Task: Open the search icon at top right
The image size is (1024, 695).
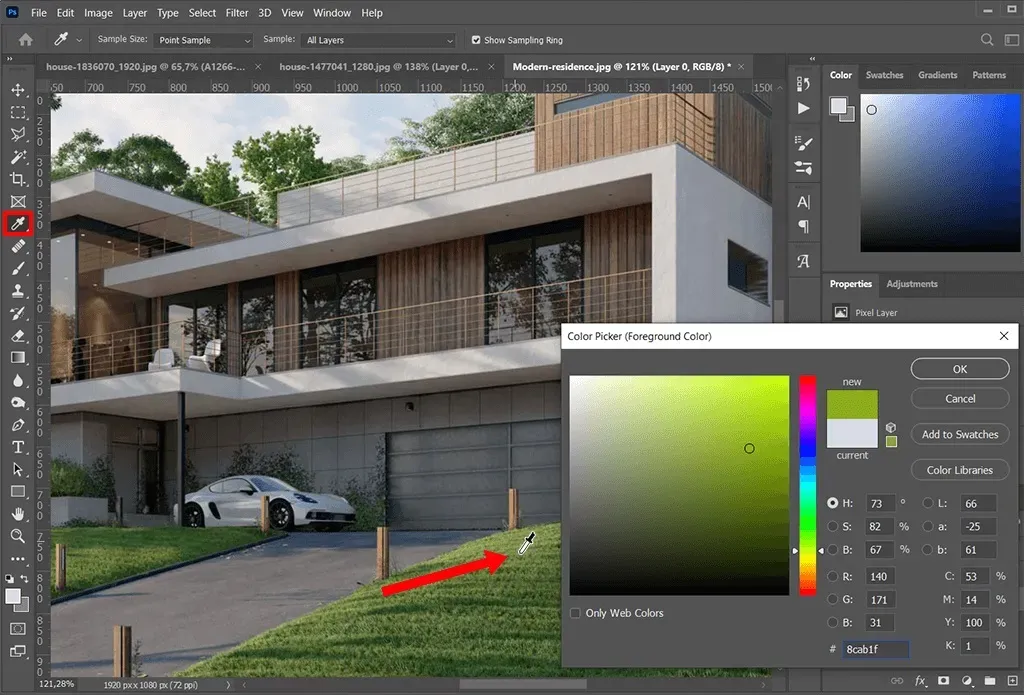Action: click(987, 40)
